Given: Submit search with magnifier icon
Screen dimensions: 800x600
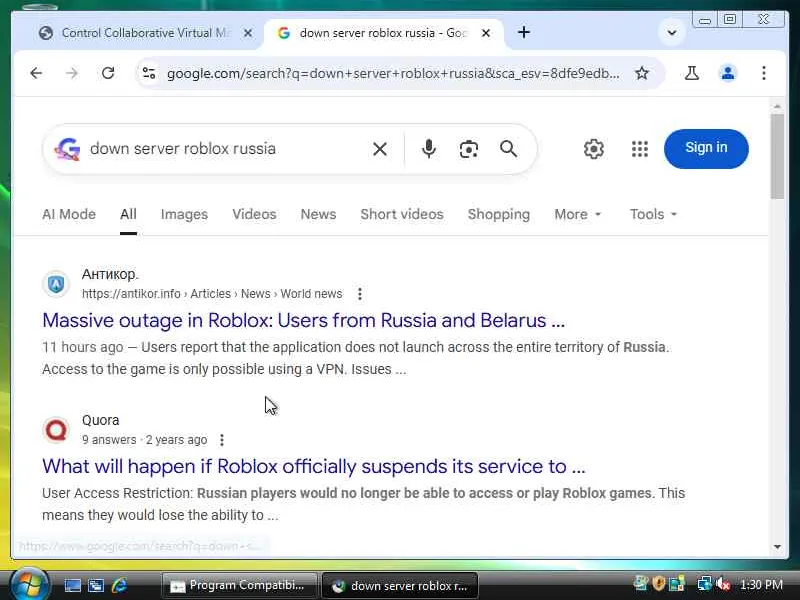Looking at the screenshot, I should [508, 149].
